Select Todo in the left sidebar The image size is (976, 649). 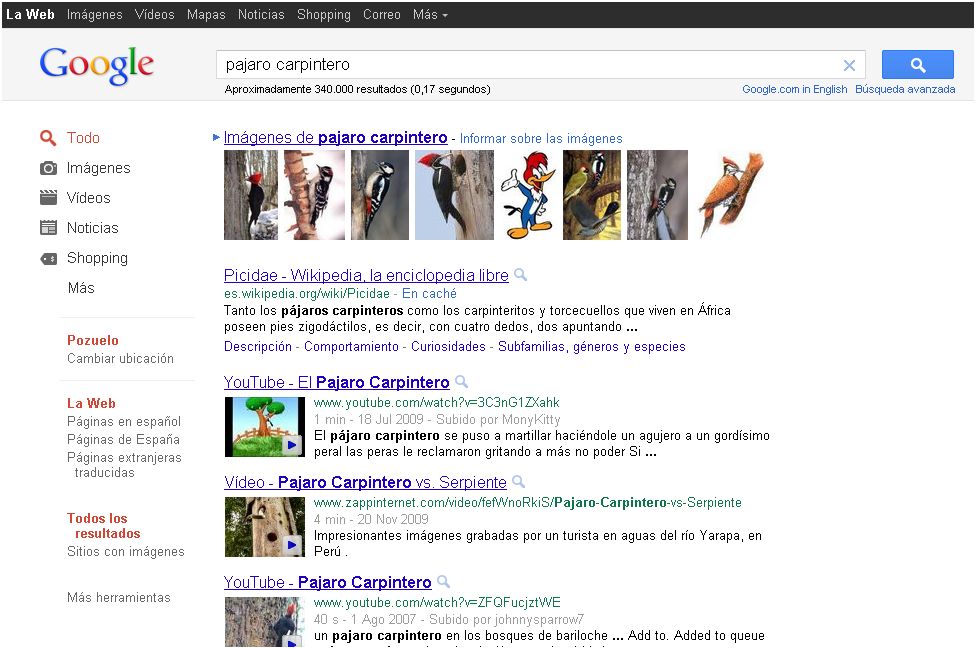[83, 138]
